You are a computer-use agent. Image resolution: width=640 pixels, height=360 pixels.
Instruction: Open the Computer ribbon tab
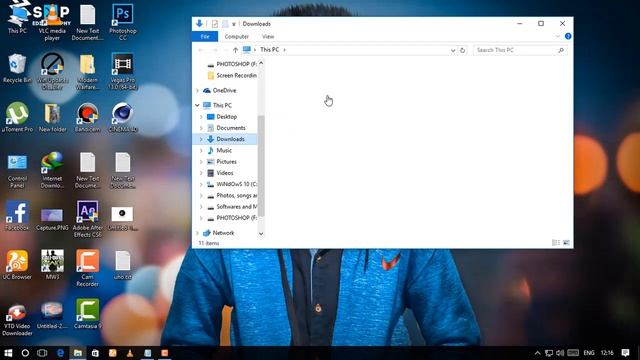[x=236, y=36]
